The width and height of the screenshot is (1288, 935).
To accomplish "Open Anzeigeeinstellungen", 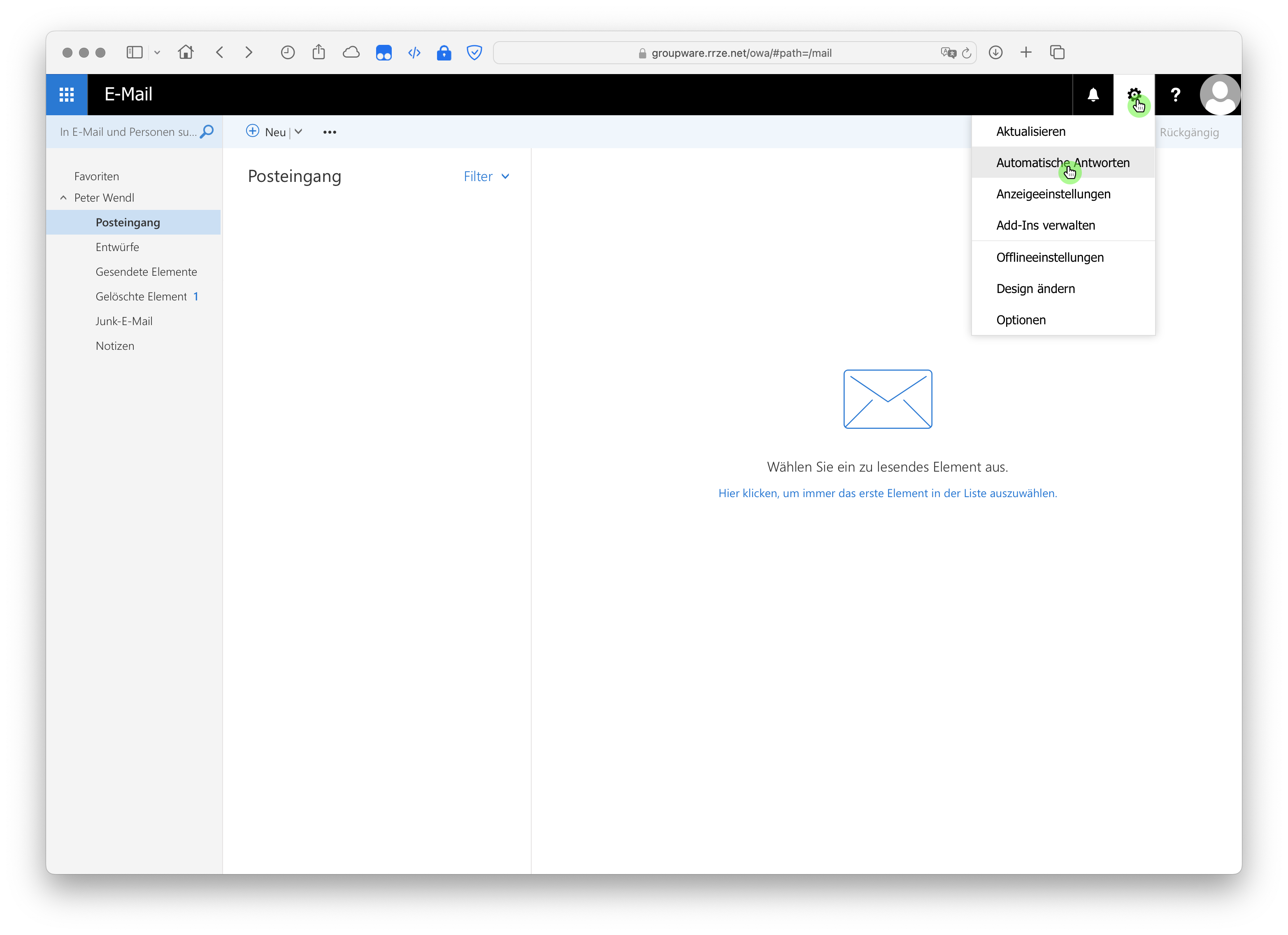I will tap(1063, 194).
